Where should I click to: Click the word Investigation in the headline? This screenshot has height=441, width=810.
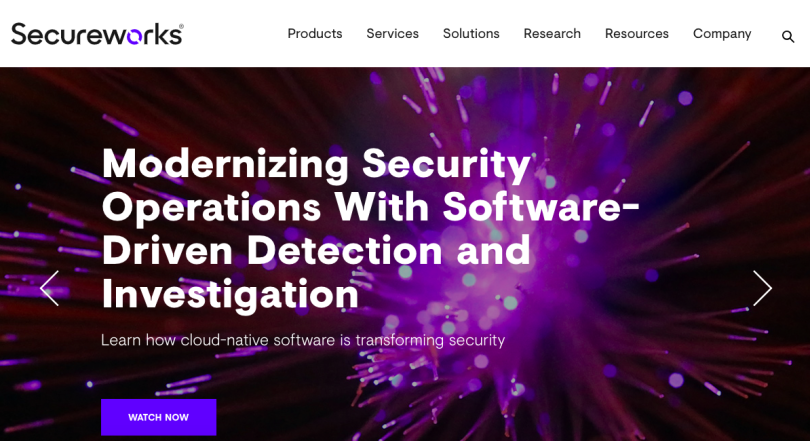(230, 294)
